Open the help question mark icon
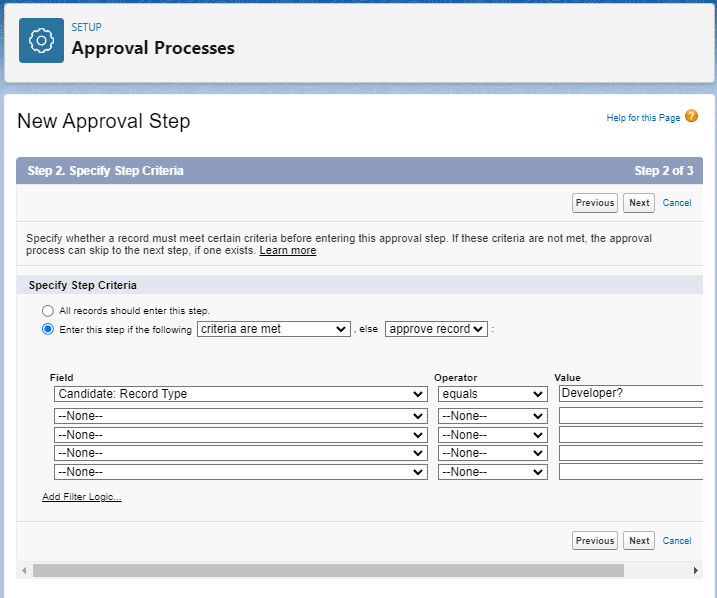717x598 pixels. pyautogui.click(x=691, y=116)
